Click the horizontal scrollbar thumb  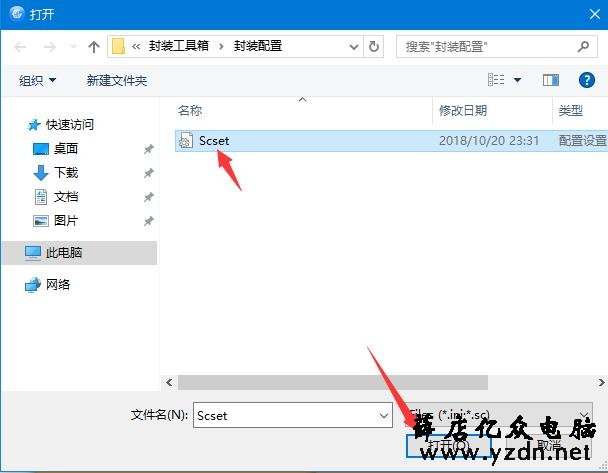click(333, 383)
